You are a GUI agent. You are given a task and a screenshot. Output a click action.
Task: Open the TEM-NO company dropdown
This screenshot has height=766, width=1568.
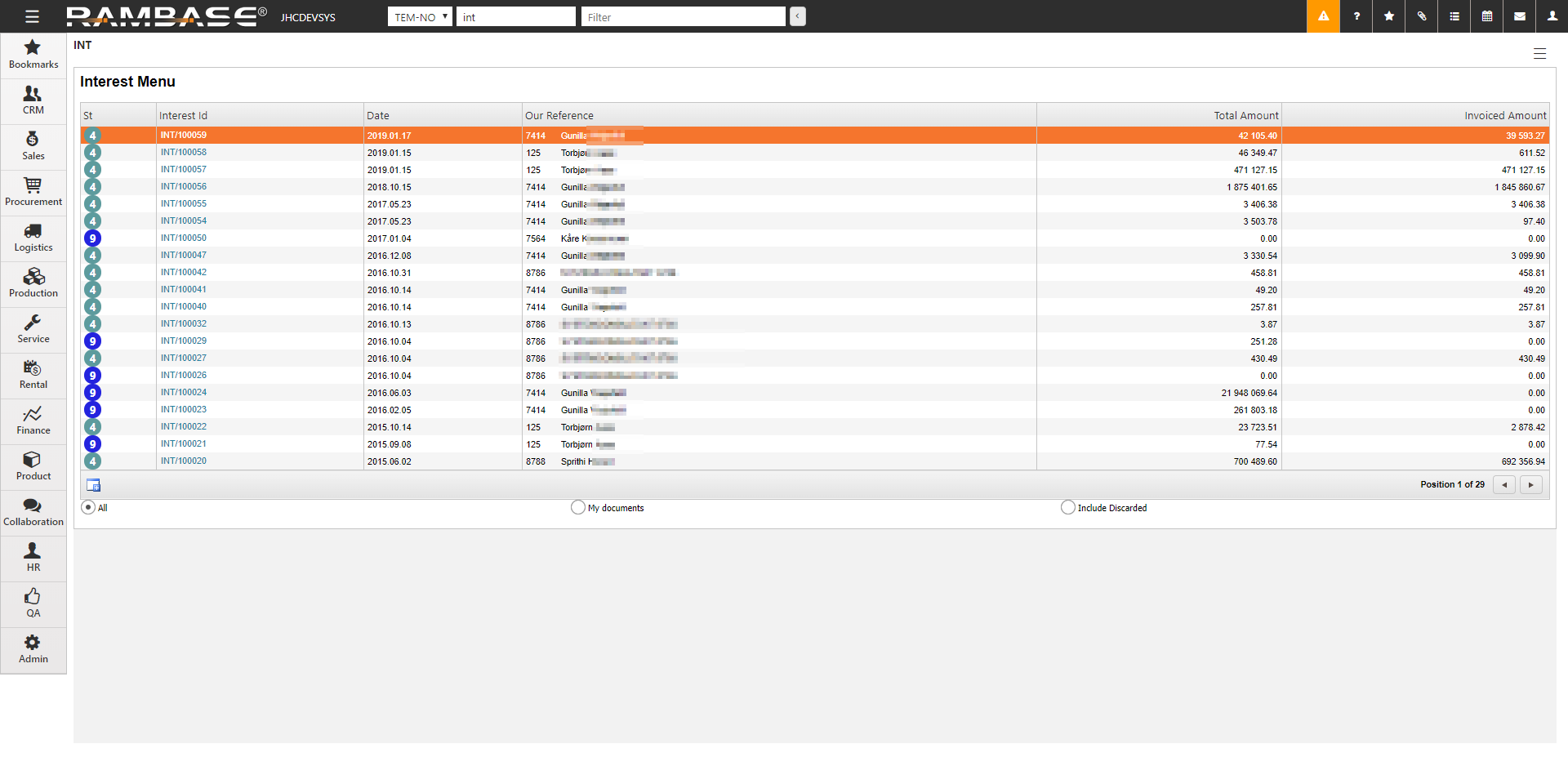(x=420, y=17)
